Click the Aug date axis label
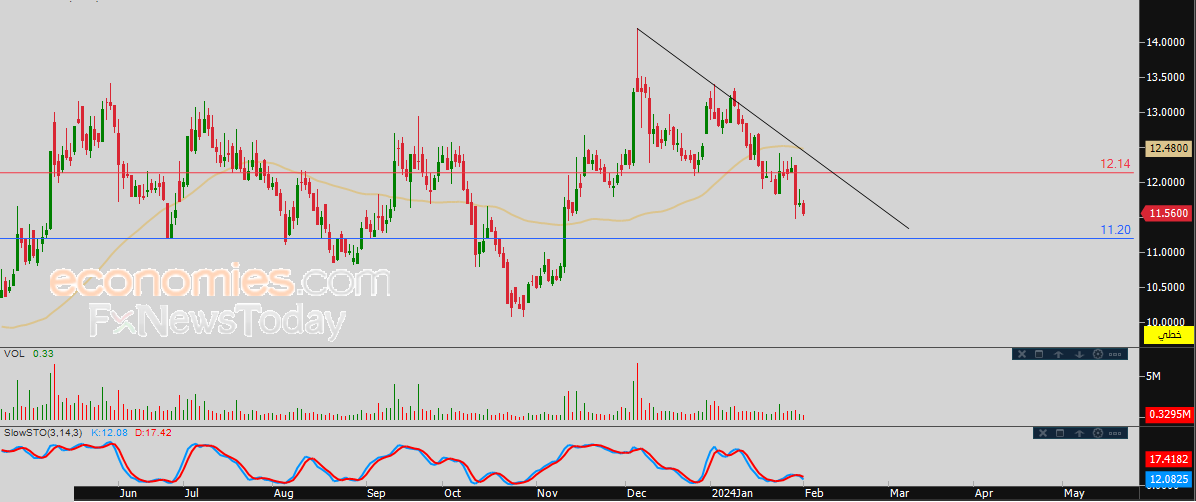The image size is (1196, 502). 284,494
